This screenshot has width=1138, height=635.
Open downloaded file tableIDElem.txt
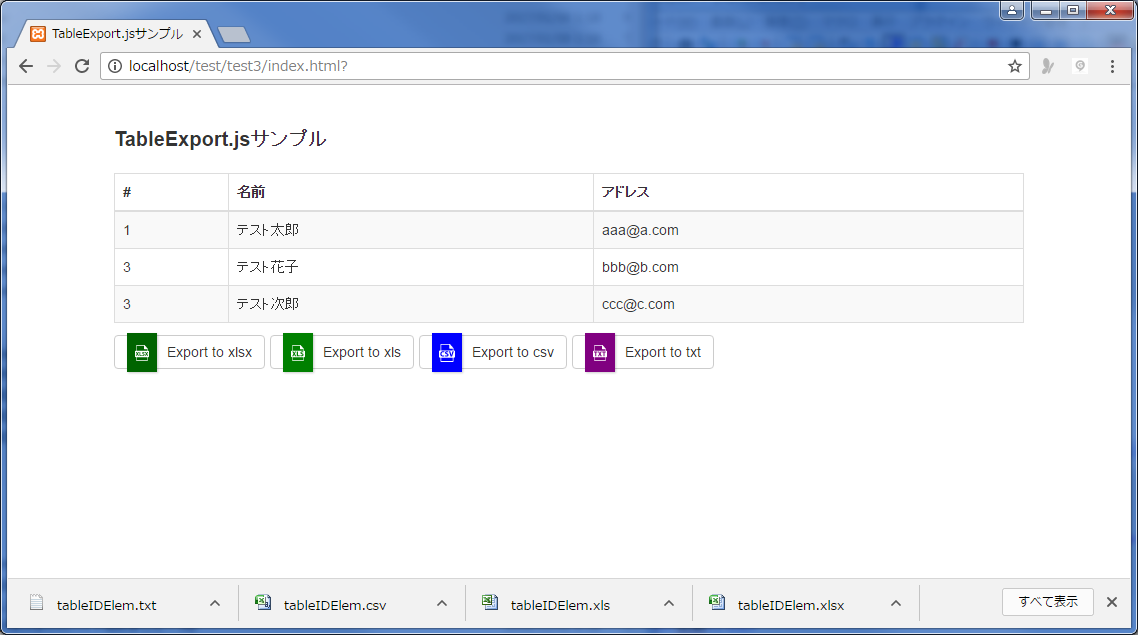pos(107,605)
